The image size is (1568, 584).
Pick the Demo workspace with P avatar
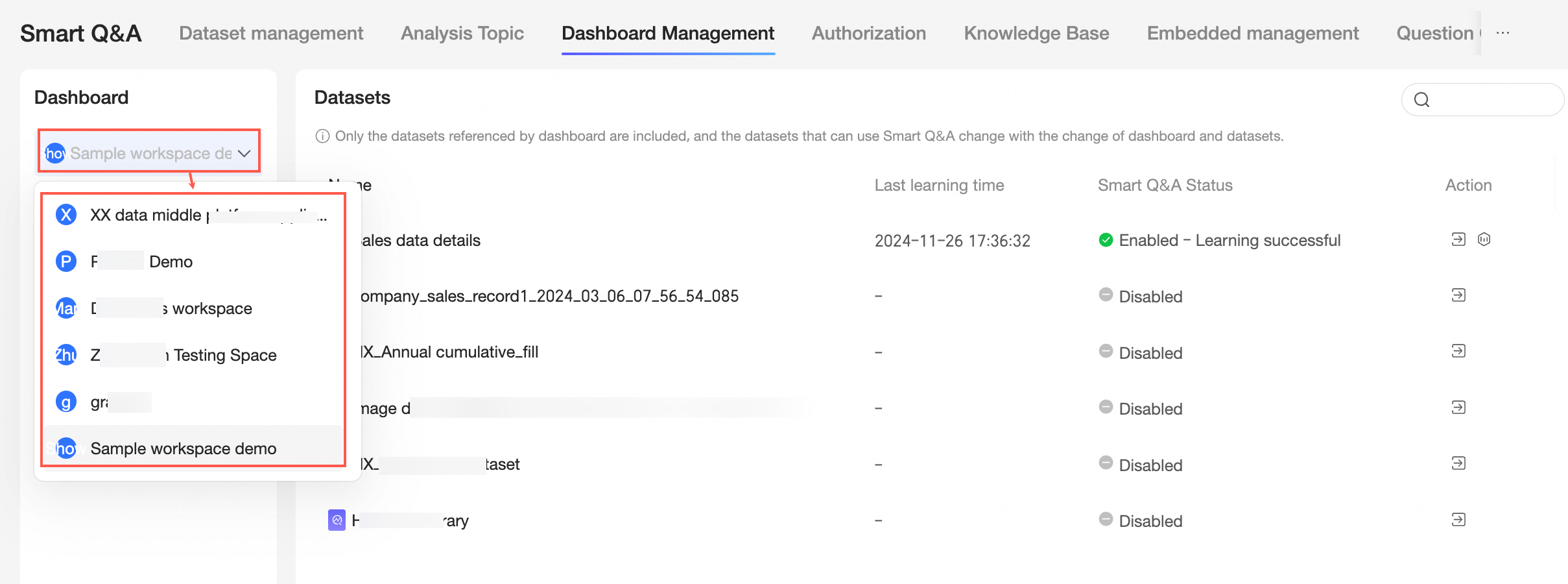coord(193,262)
